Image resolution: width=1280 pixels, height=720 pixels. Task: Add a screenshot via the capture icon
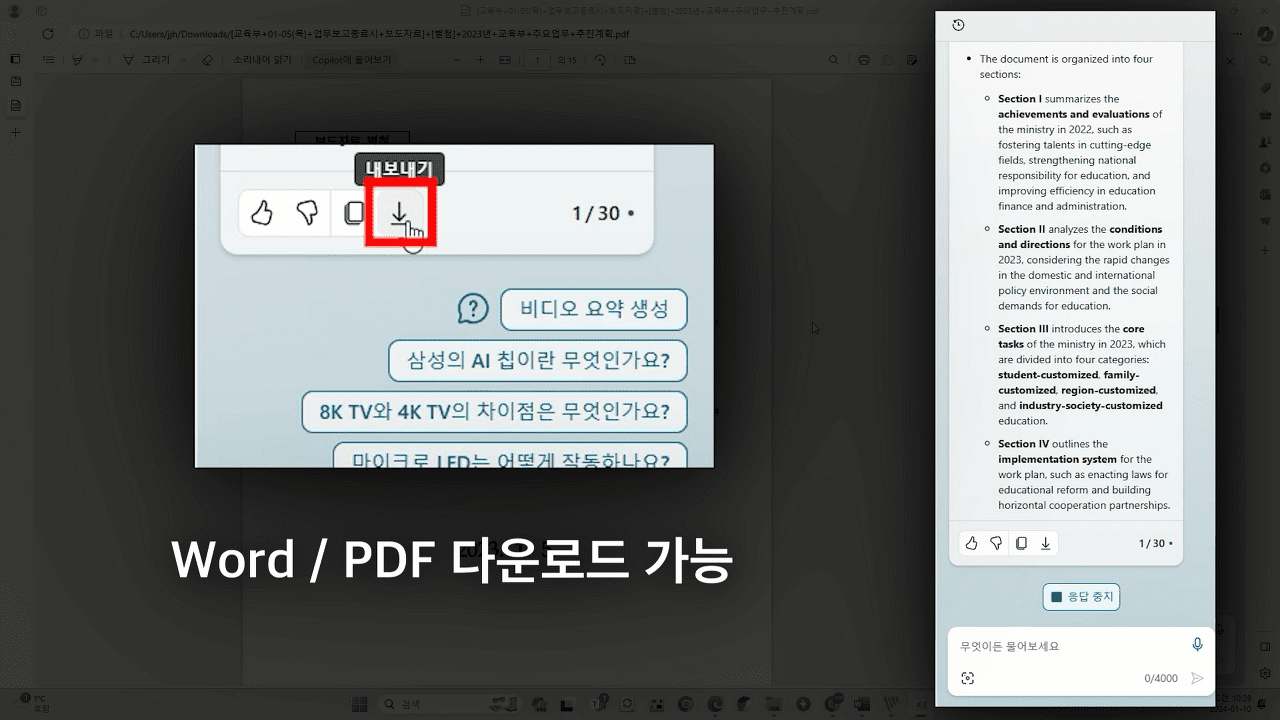(967, 678)
